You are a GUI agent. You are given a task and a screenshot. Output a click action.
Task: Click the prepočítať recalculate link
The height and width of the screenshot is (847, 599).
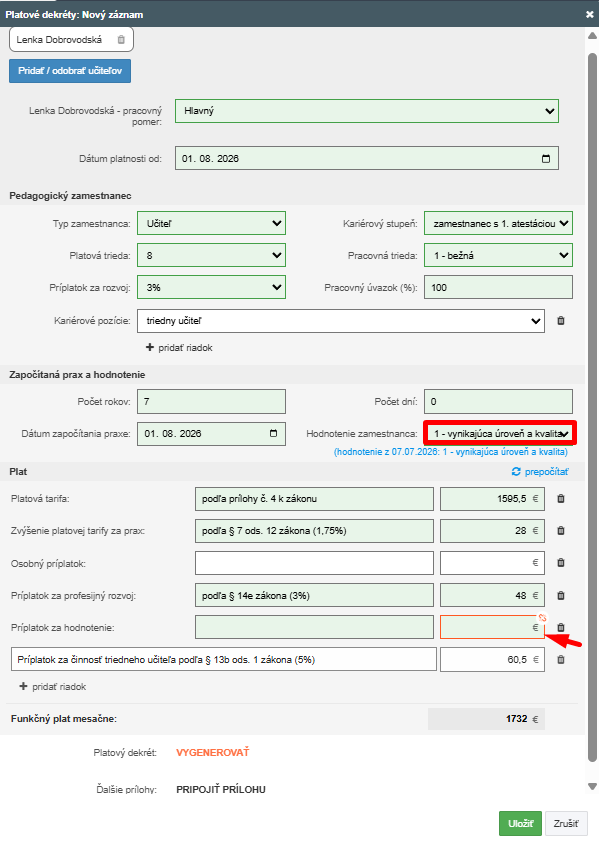(x=540, y=472)
